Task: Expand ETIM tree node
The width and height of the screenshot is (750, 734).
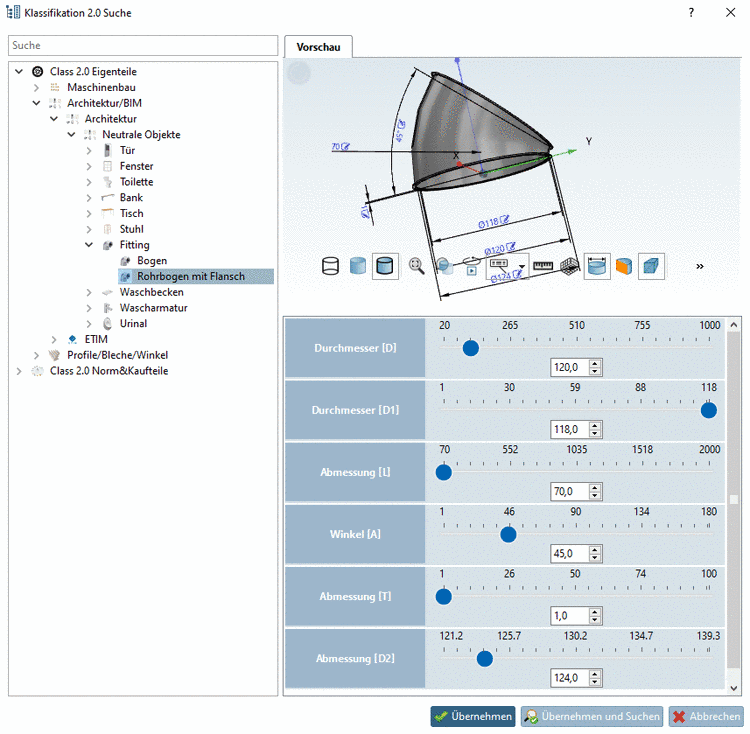Action: click(54, 340)
